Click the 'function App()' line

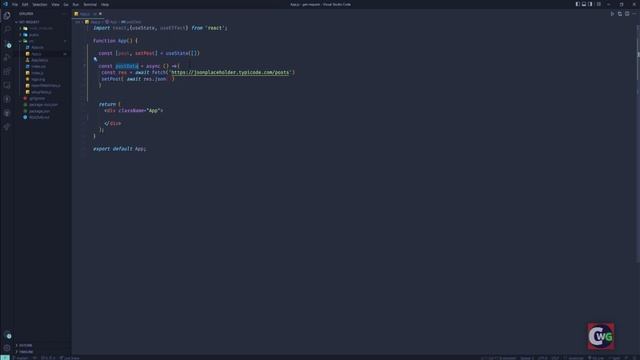[x=115, y=41]
